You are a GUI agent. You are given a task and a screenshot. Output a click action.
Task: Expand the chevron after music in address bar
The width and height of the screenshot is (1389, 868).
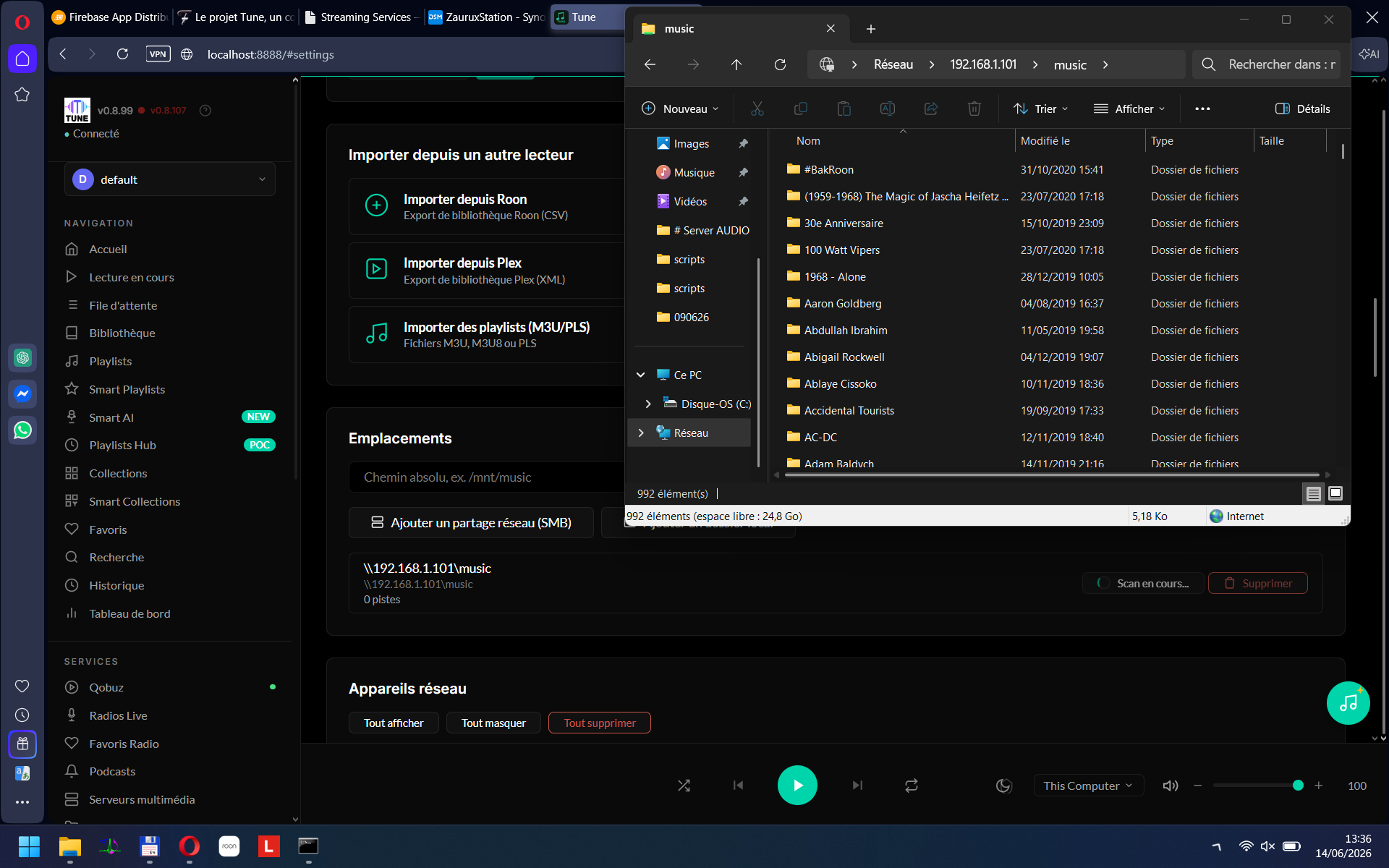1105,64
